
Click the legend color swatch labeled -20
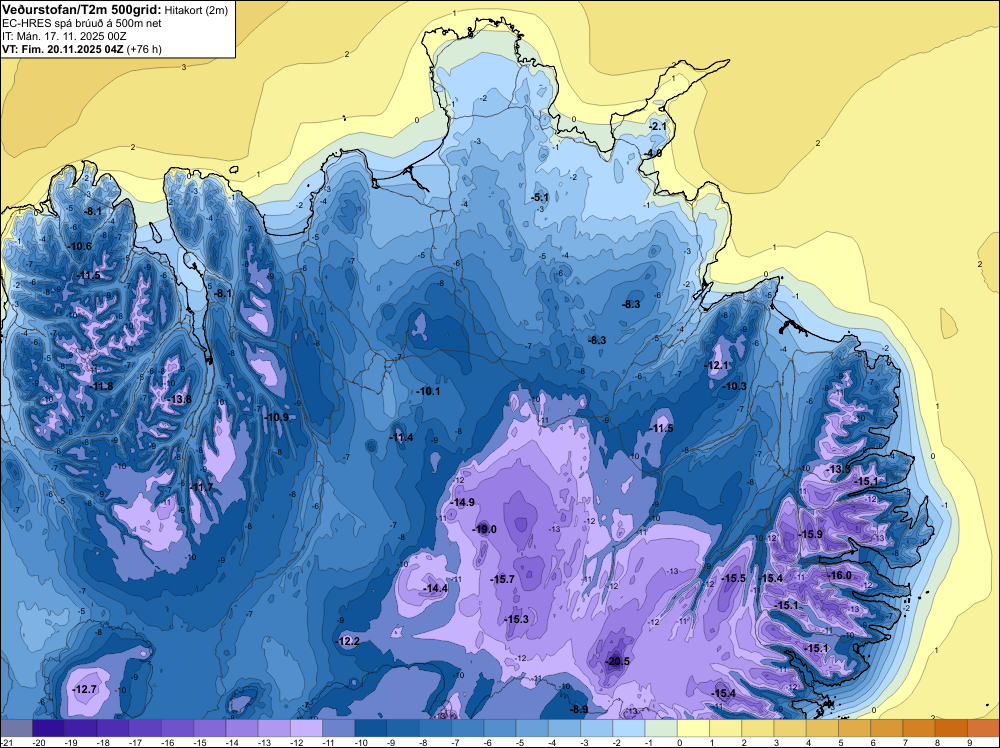[x=48, y=728]
